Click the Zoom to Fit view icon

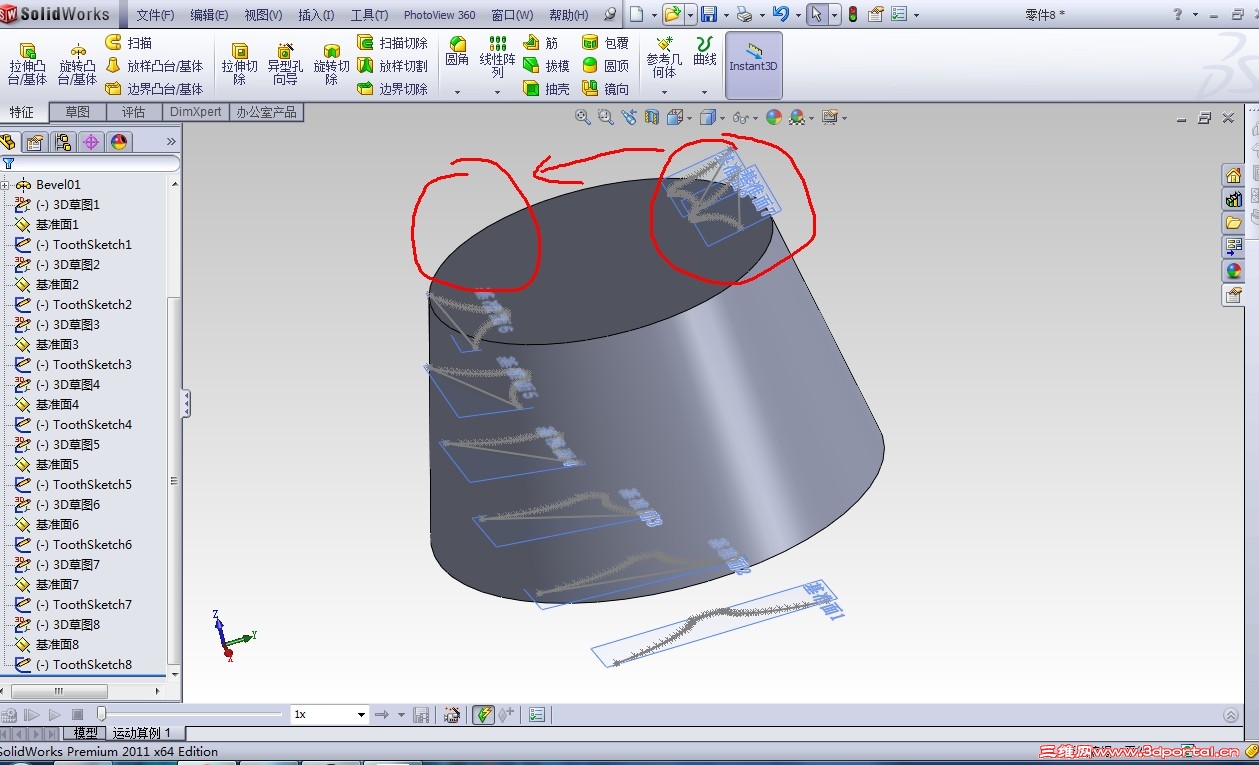click(583, 117)
